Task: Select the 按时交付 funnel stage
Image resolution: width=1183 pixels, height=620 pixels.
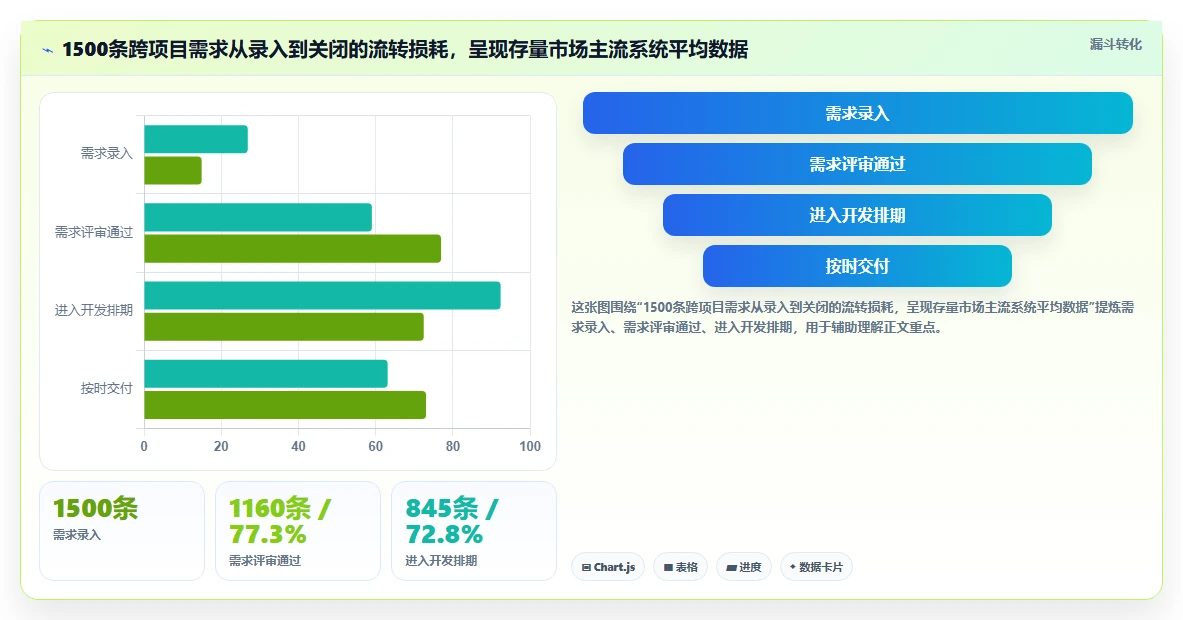Action: (857, 266)
